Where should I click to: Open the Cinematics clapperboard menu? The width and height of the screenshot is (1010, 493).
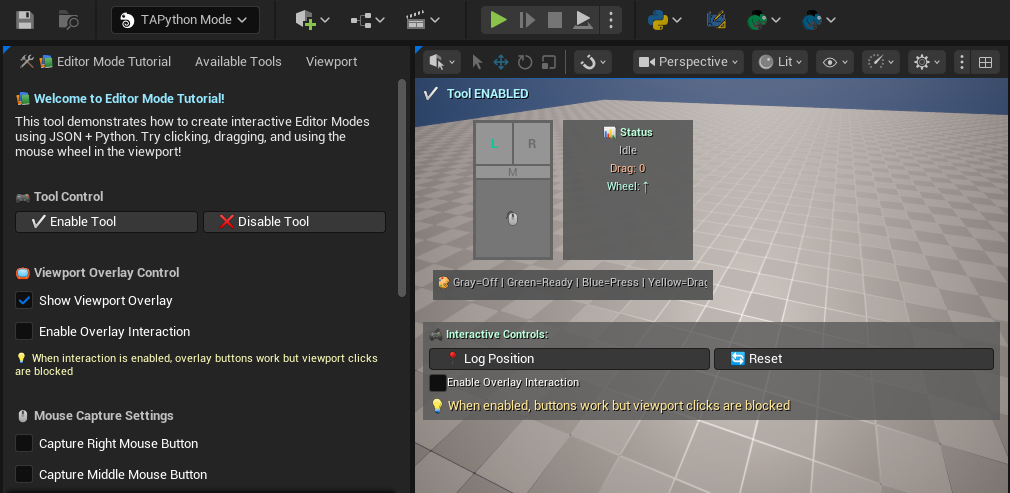click(423, 20)
